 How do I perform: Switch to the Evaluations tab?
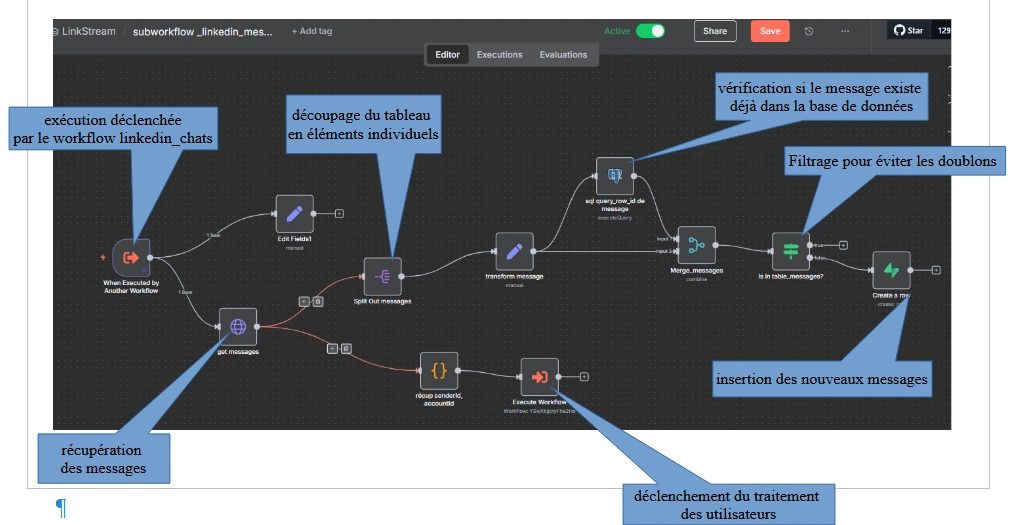[x=563, y=55]
